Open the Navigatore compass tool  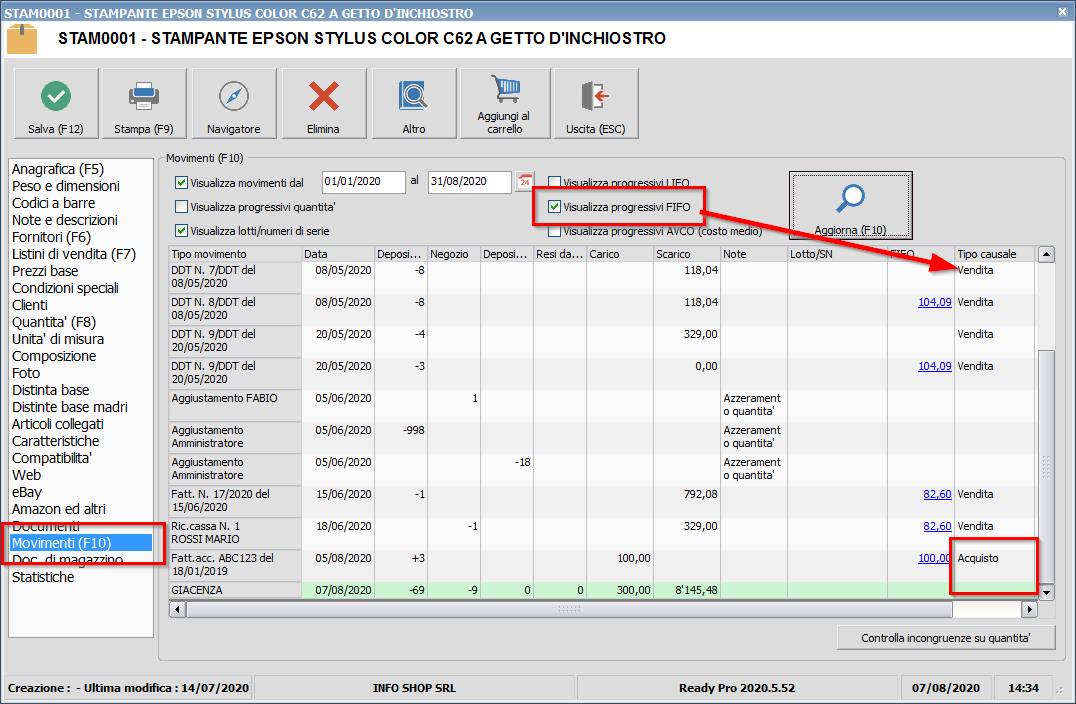coord(234,103)
